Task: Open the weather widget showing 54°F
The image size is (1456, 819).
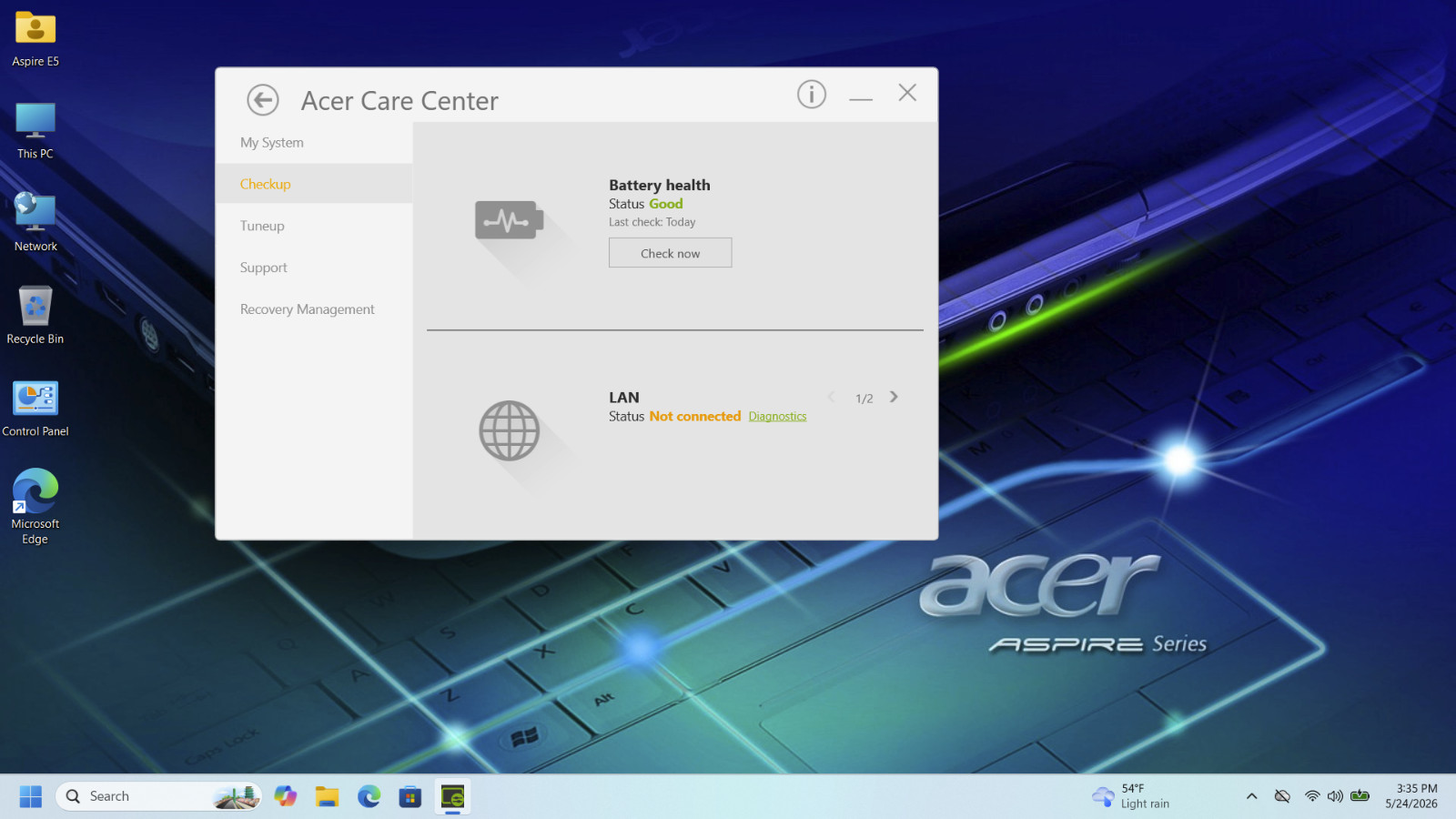Action: point(1131,796)
